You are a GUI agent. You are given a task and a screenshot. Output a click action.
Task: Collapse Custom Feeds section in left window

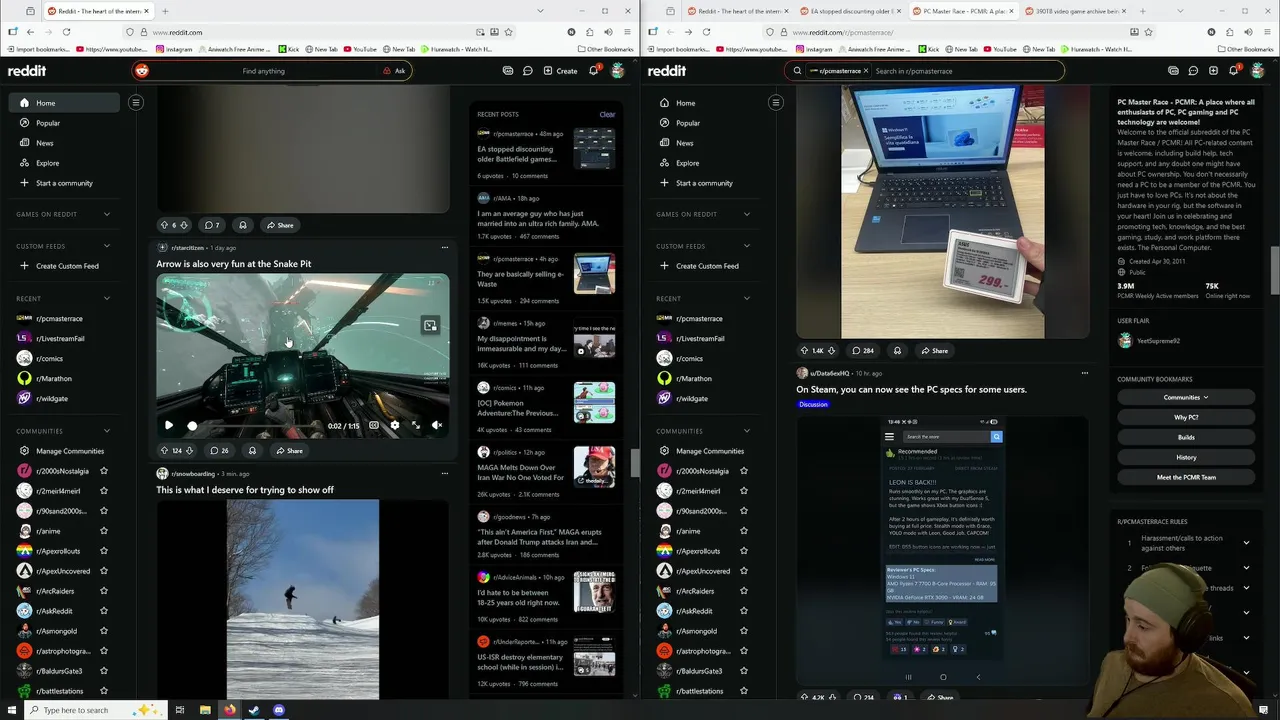pyautogui.click(x=107, y=246)
